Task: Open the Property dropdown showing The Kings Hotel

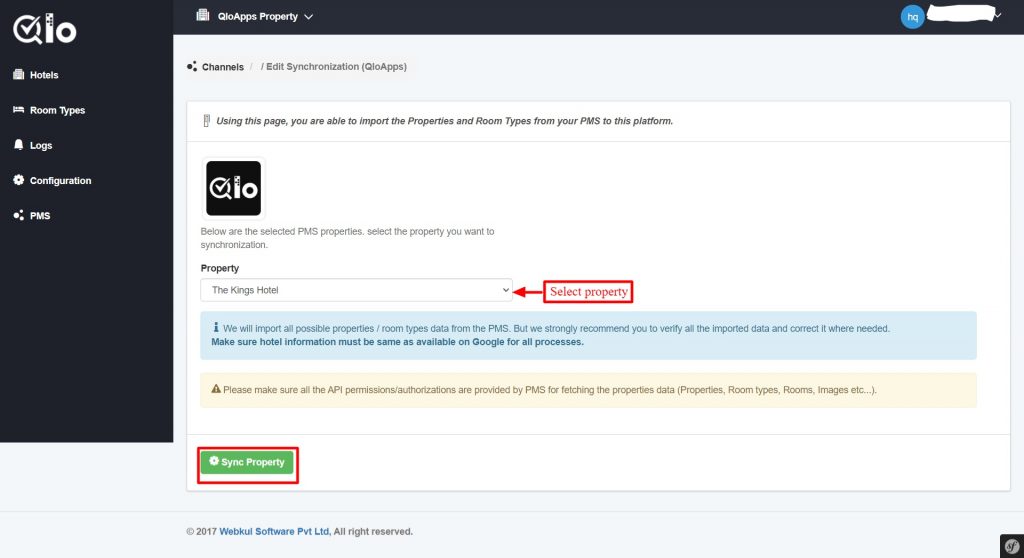Action: coord(356,290)
